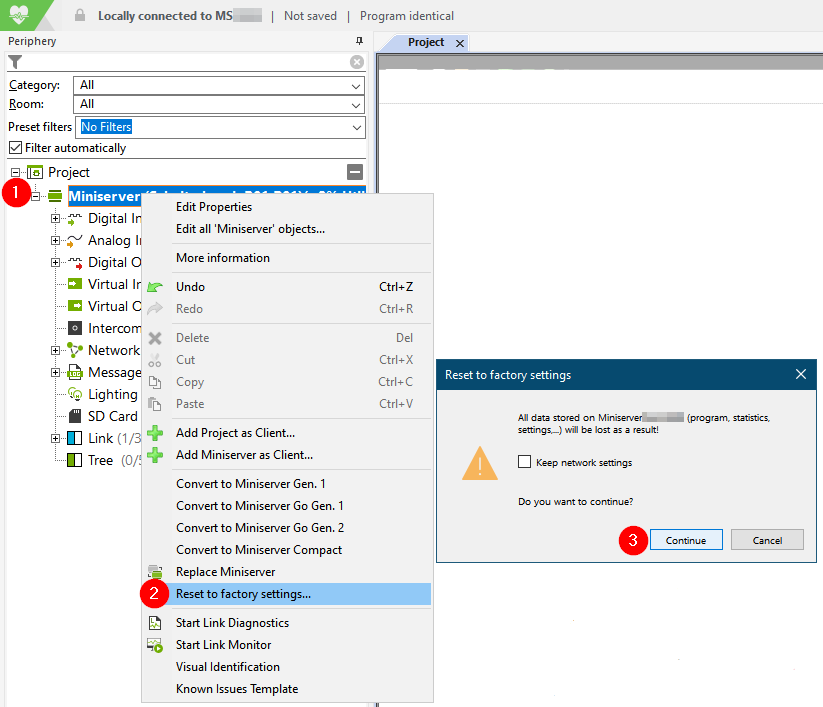Choose Convert to Miniserver Compact

coord(259,550)
